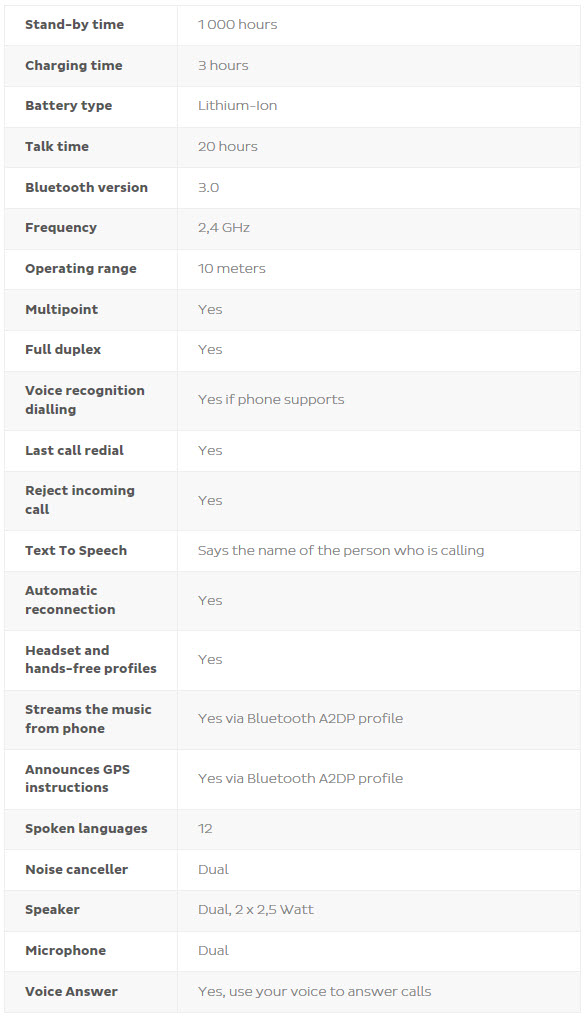586x1018 pixels.
Task: Click the Stand-by time label
Action: click(x=74, y=25)
